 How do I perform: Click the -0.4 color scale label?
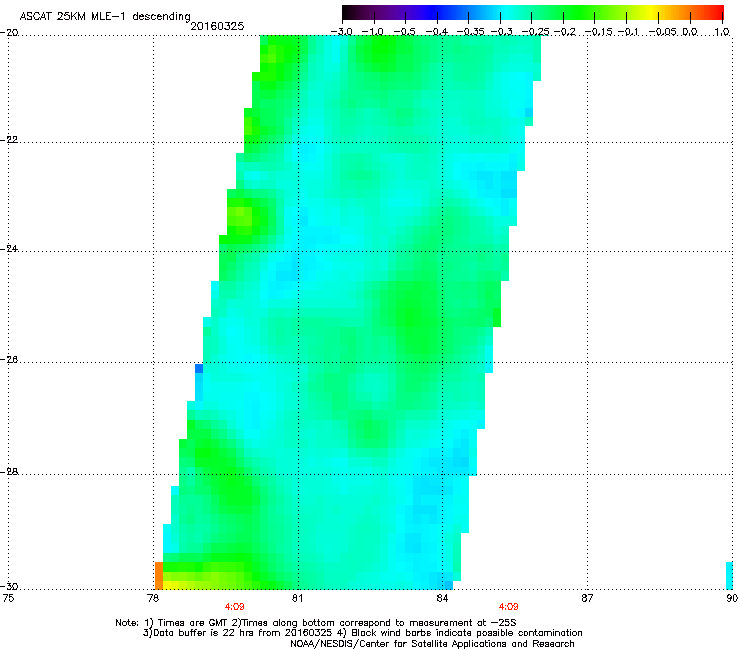click(x=437, y=32)
